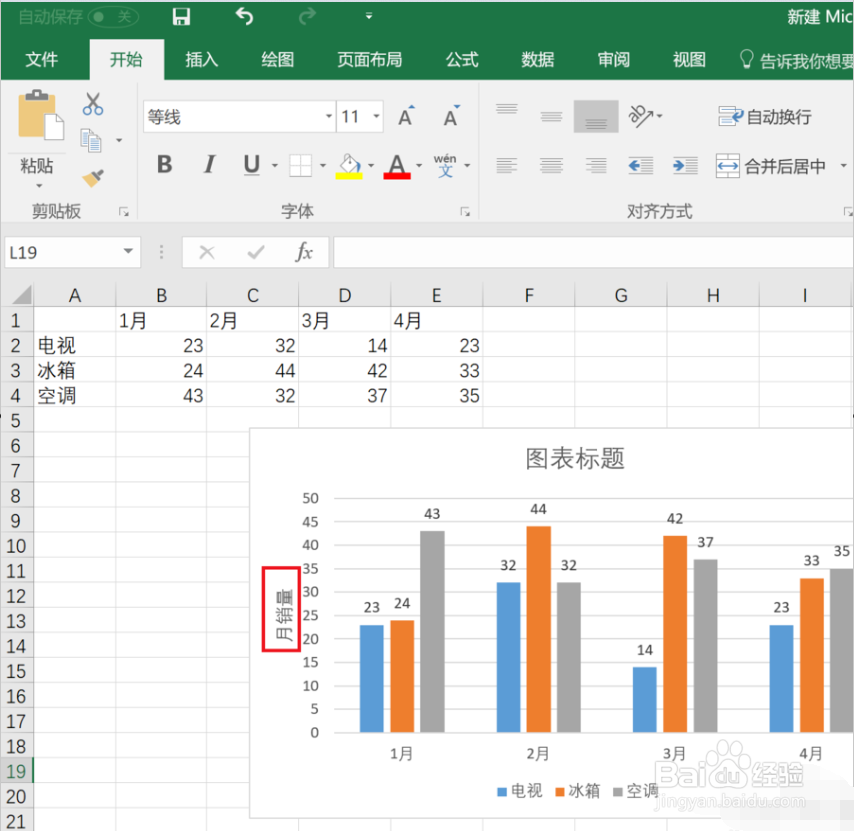
Task: Open the 合并后居中 dropdown arrow
Action: [843, 166]
